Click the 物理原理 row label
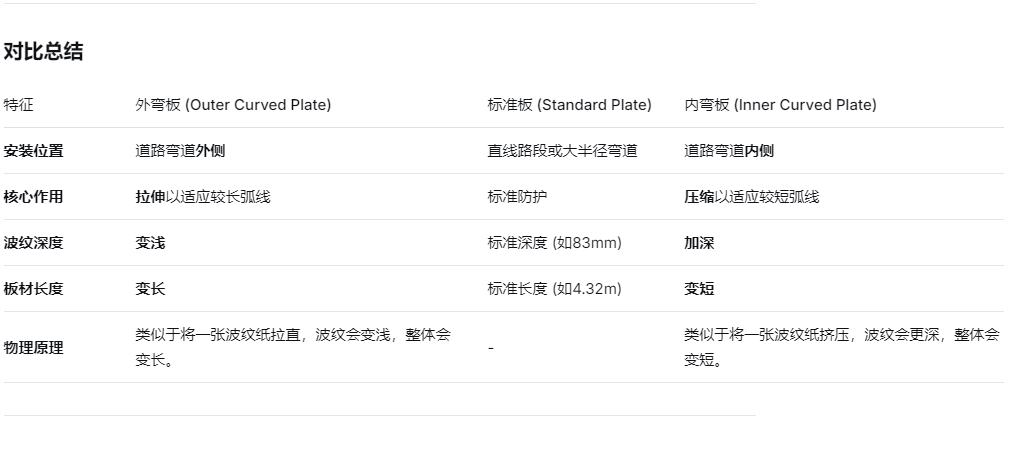This screenshot has width=1016, height=451. pos(33,347)
